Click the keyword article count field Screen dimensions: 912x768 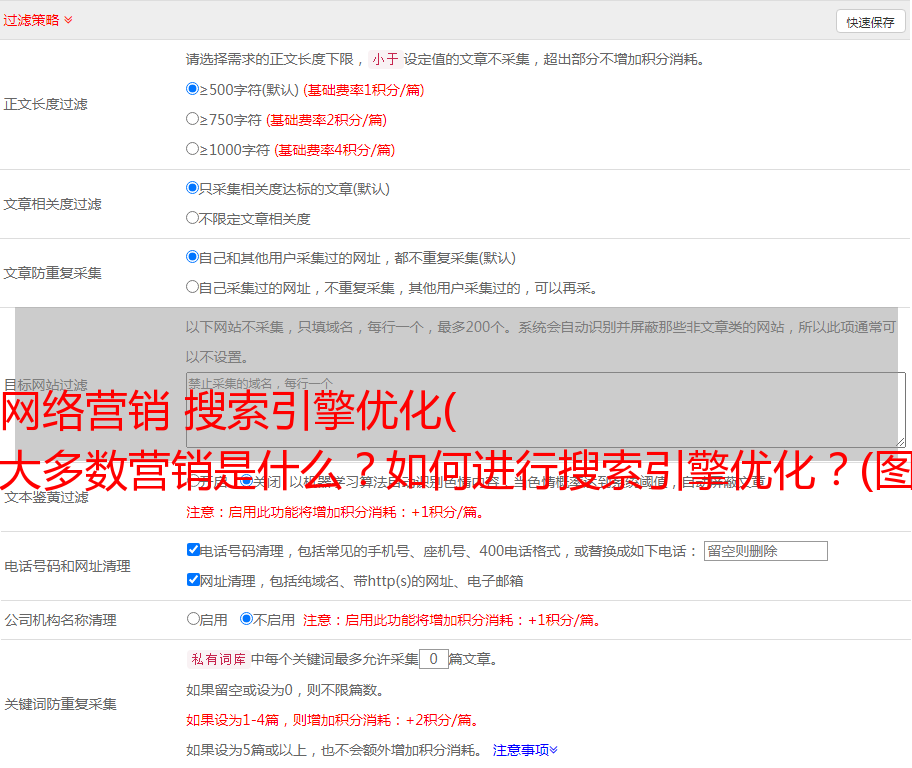pos(433,659)
